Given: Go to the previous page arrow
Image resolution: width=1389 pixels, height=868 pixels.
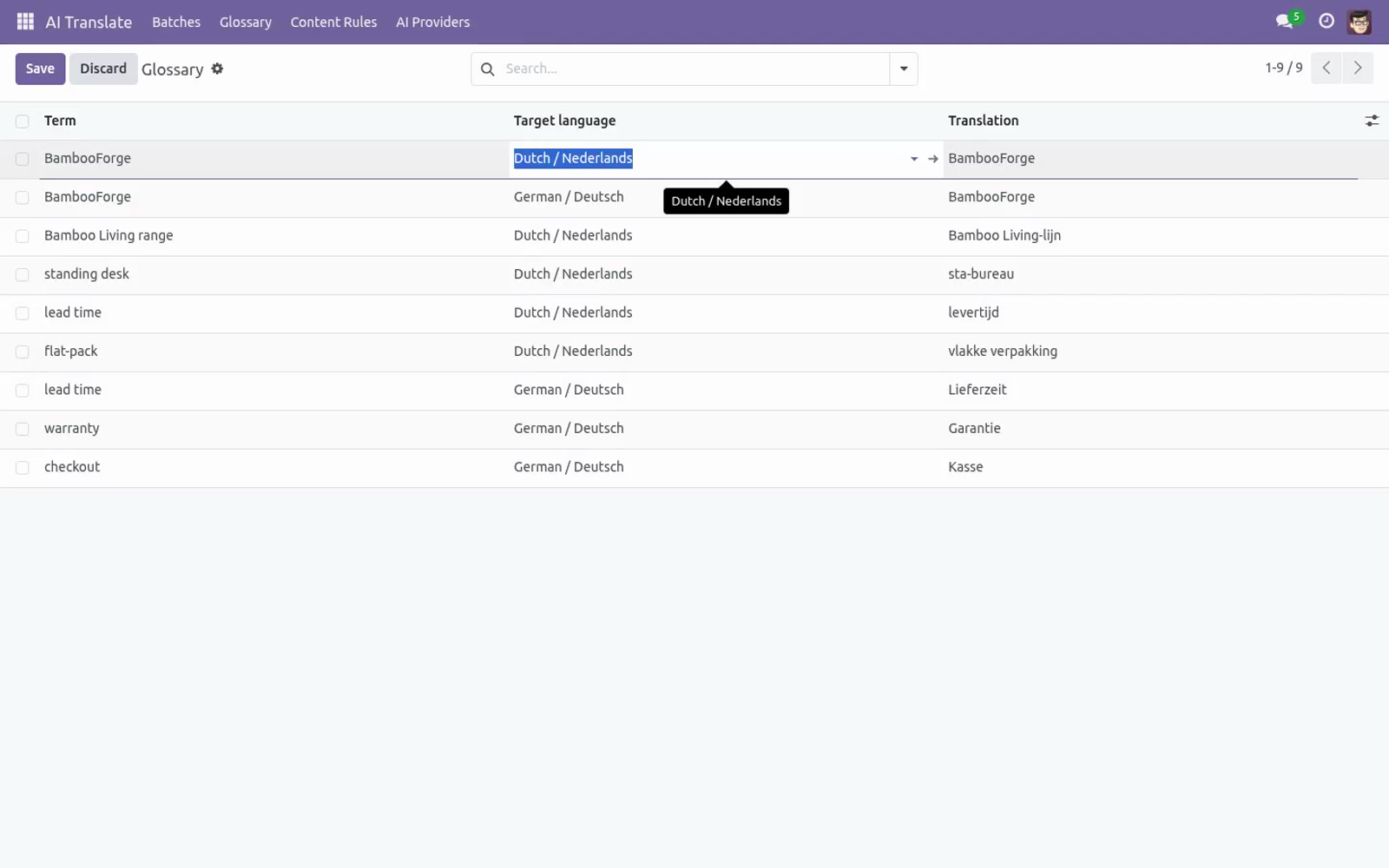Looking at the screenshot, I should click(x=1326, y=68).
